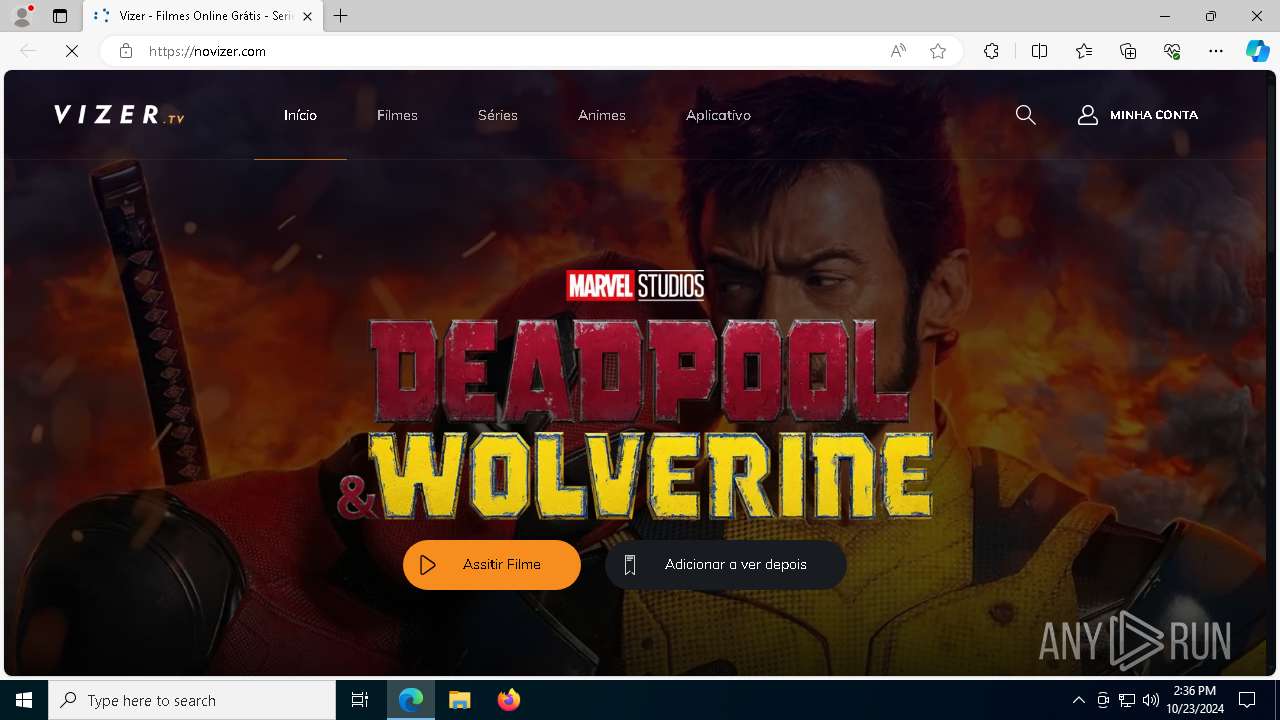Add this page to favorites star
Image resolution: width=1280 pixels, height=720 pixels.
[938, 51]
